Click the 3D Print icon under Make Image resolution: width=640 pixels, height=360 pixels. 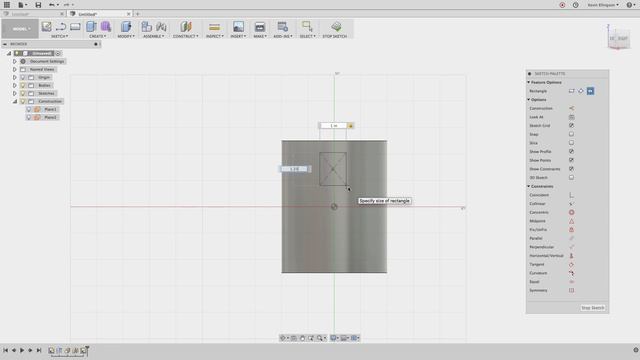(x=260, y=27)
